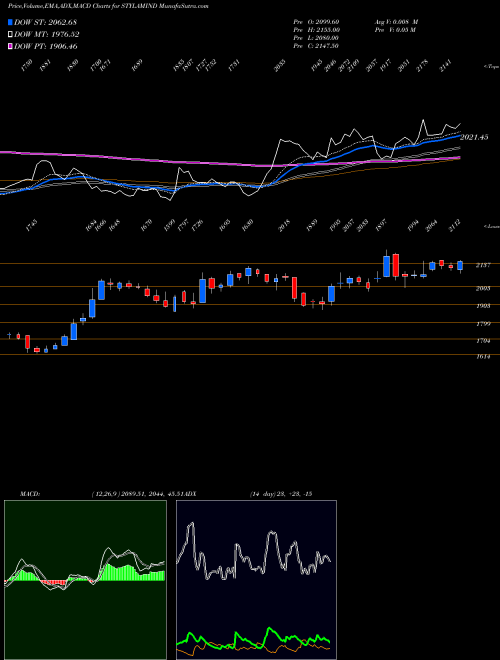This screenshot has height=660, width=500.
Task: Click the '<Tops' label beside the top values
Action: tap(491, 67)
